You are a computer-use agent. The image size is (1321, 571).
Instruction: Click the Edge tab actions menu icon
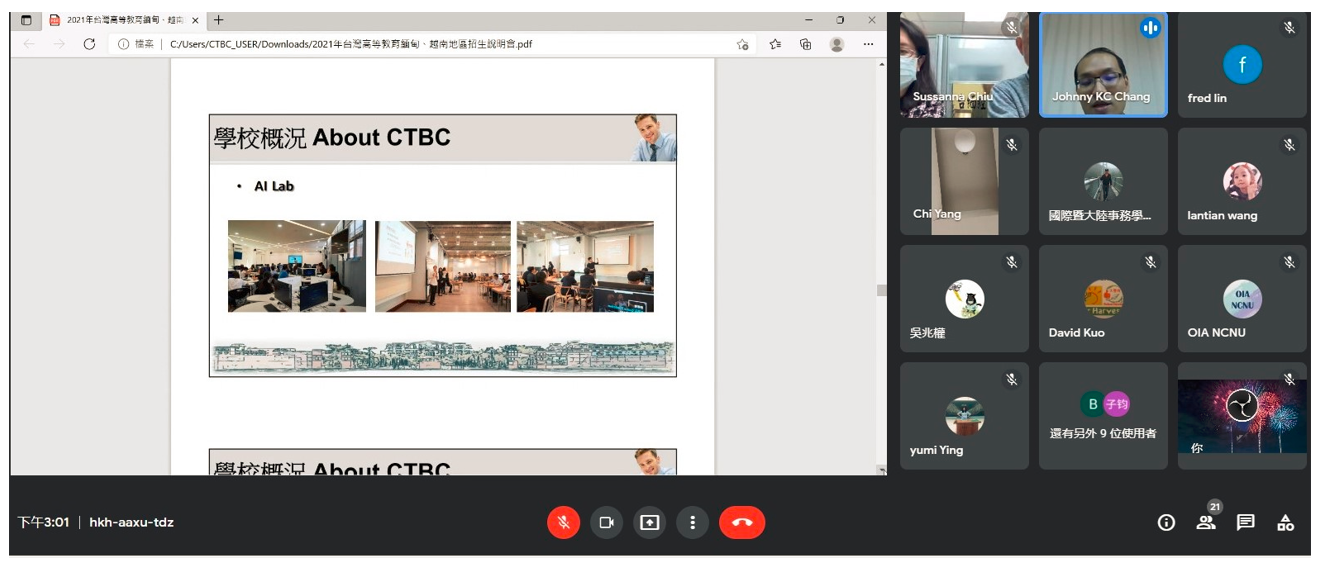pyautogui.click(x=26, y=20)
